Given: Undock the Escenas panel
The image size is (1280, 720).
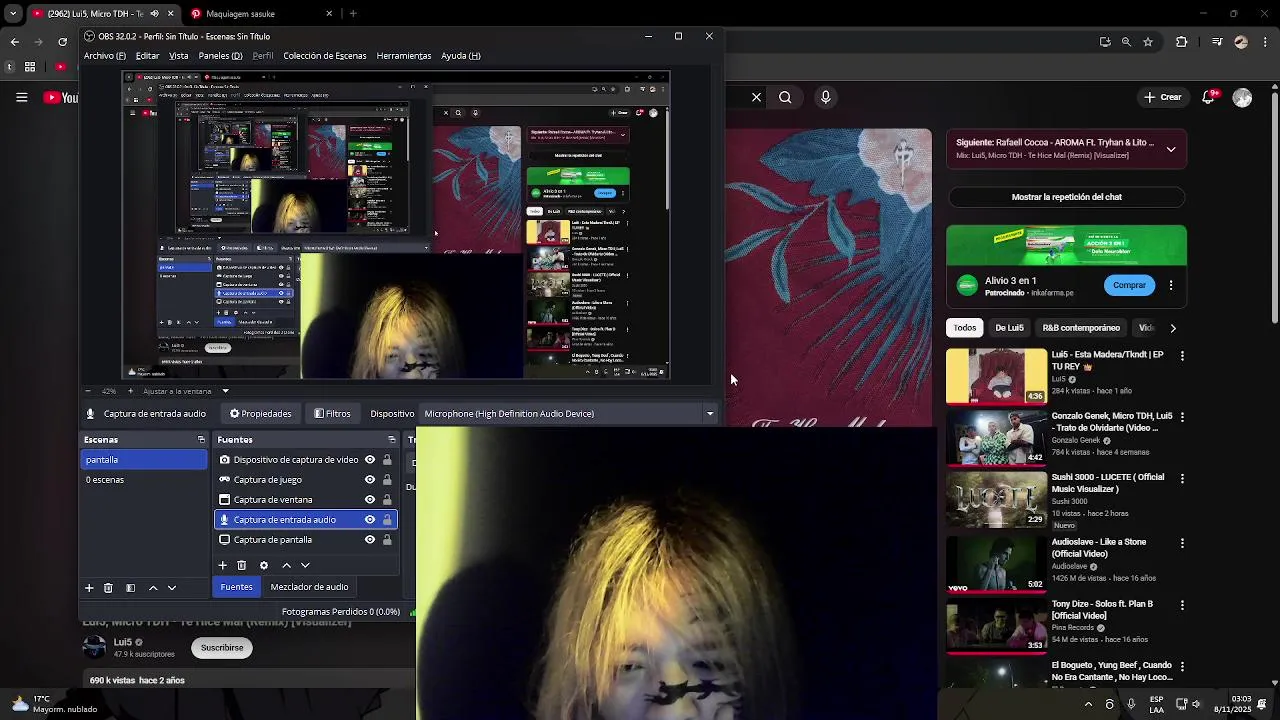Looking at the screenshot, I should 201,440.
